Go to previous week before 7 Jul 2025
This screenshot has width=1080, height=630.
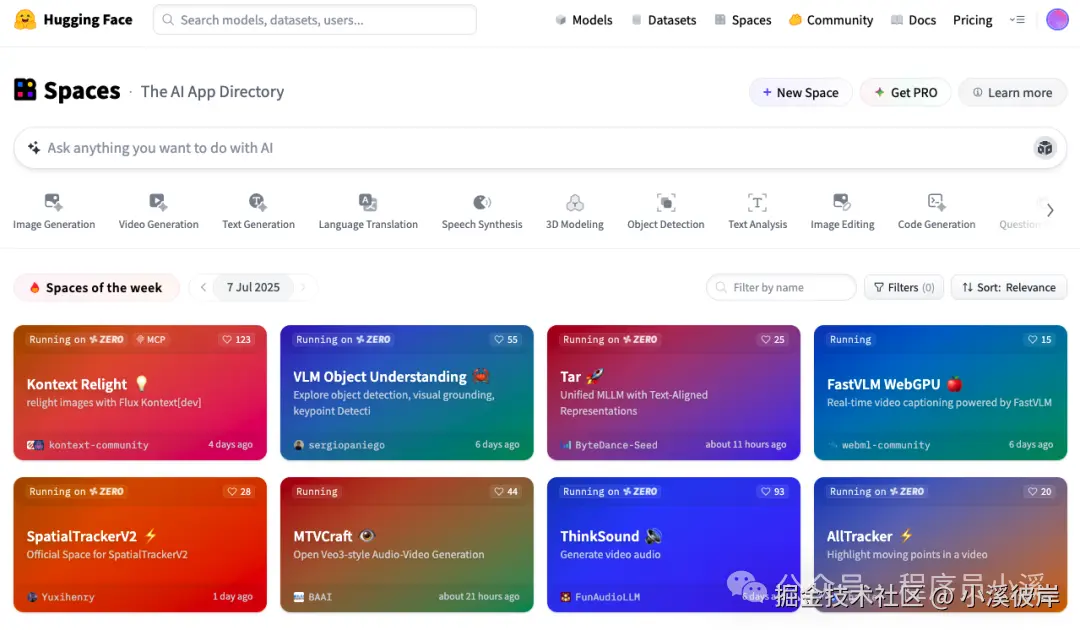pos(204,288)
